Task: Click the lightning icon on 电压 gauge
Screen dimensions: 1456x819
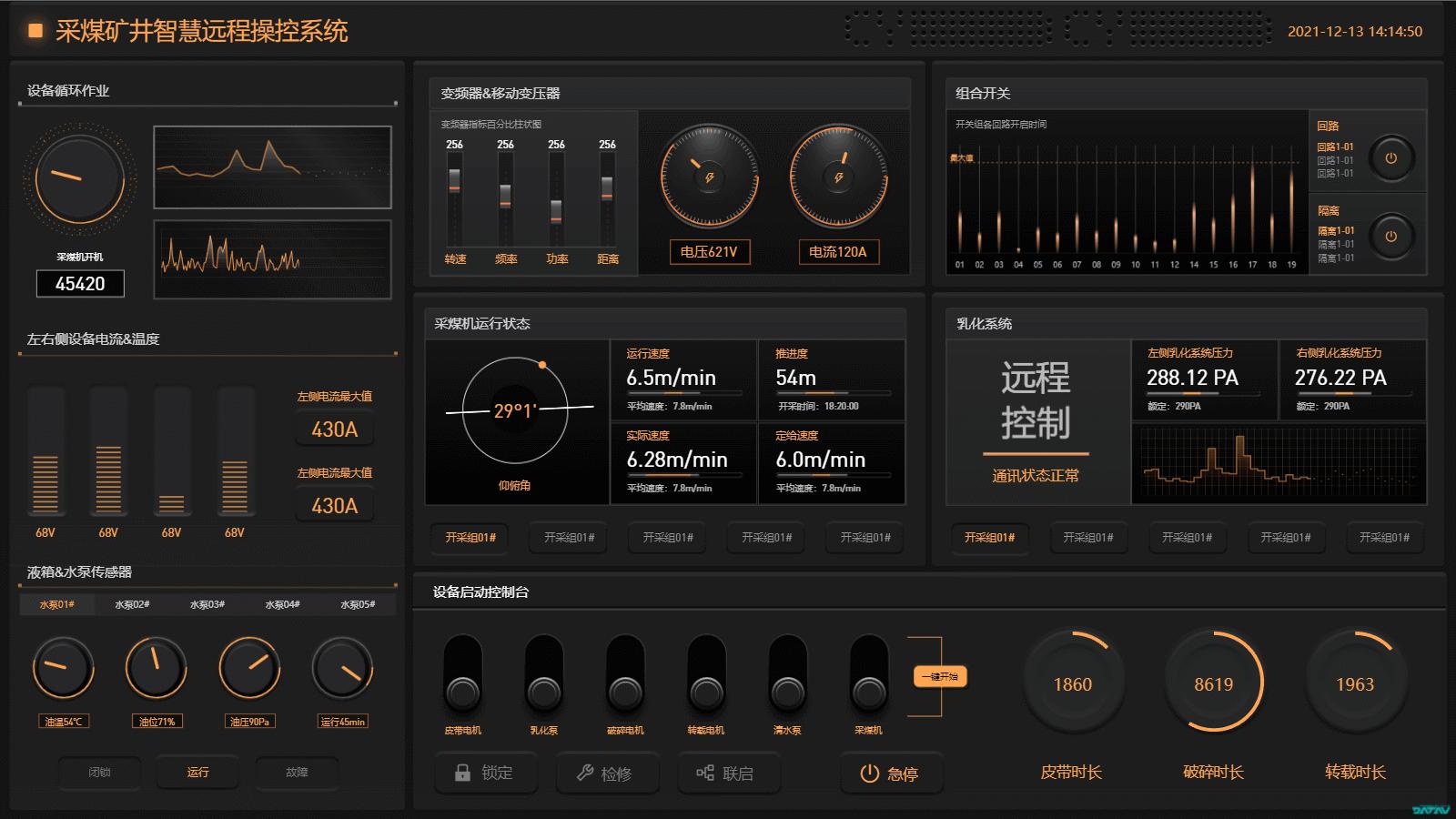Action: pos(710,177)
